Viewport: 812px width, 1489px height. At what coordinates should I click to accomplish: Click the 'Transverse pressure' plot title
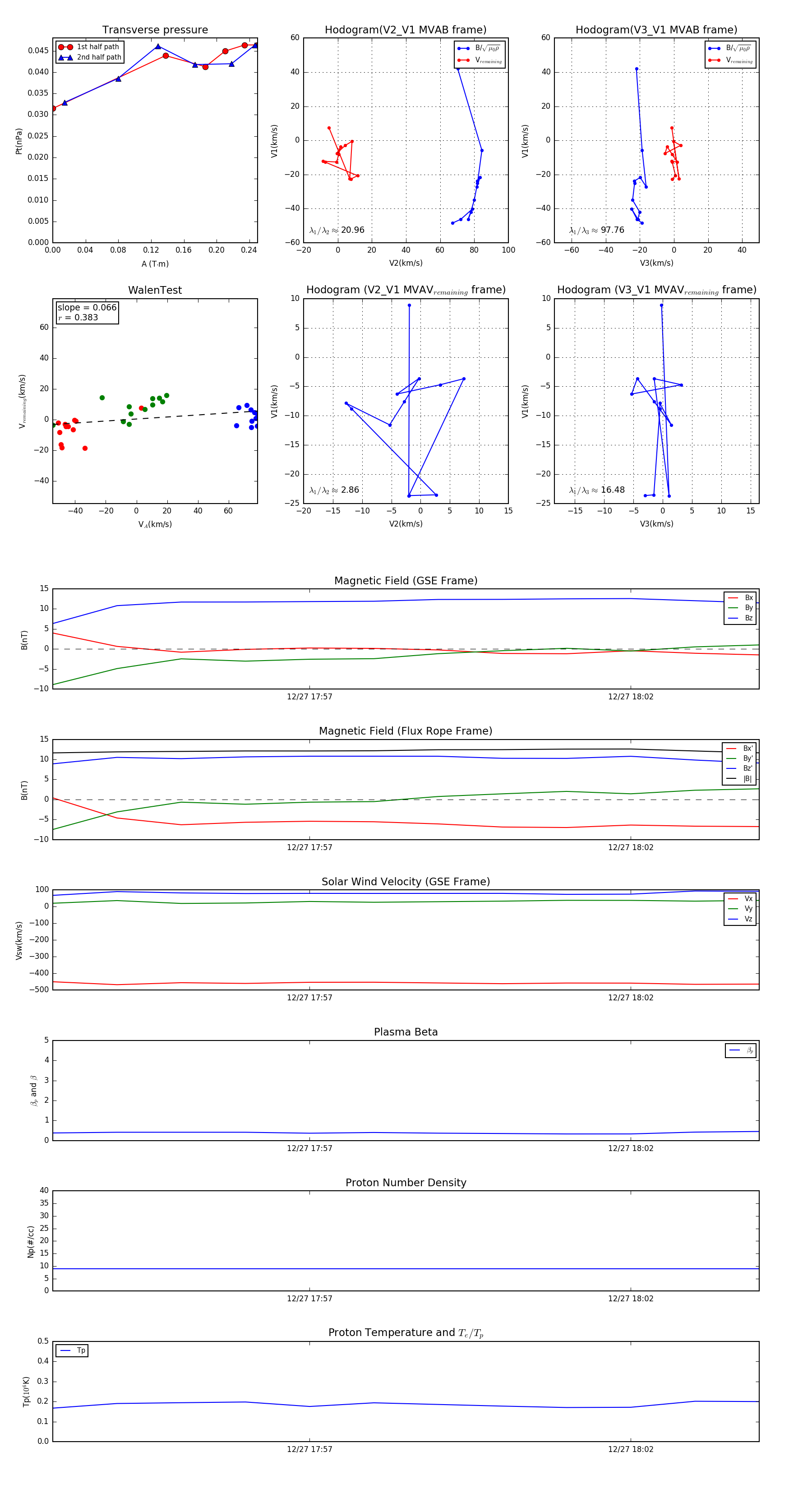[x=155, y=30]
